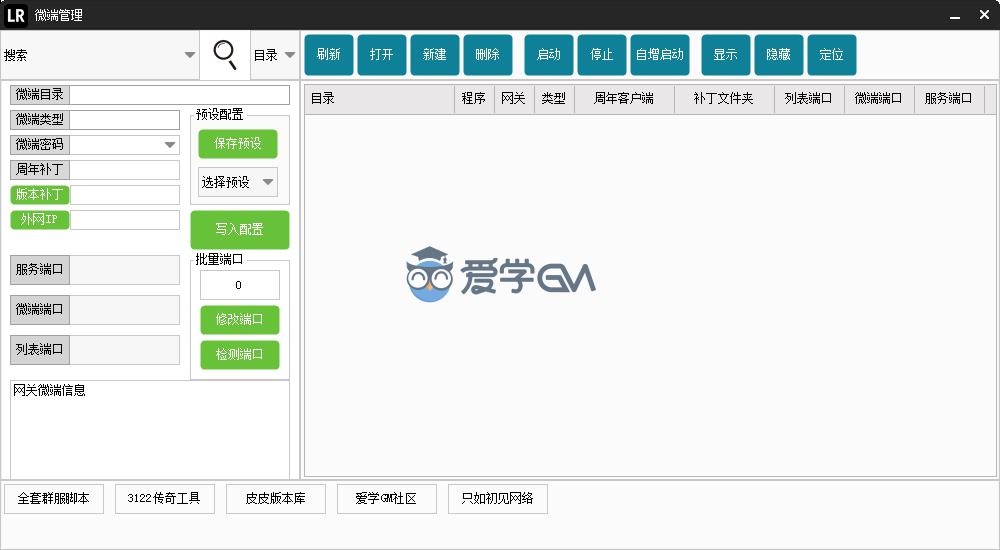1000x550 pixels.
Task: Sort by the 微端端口 column header
Action: 879,99
